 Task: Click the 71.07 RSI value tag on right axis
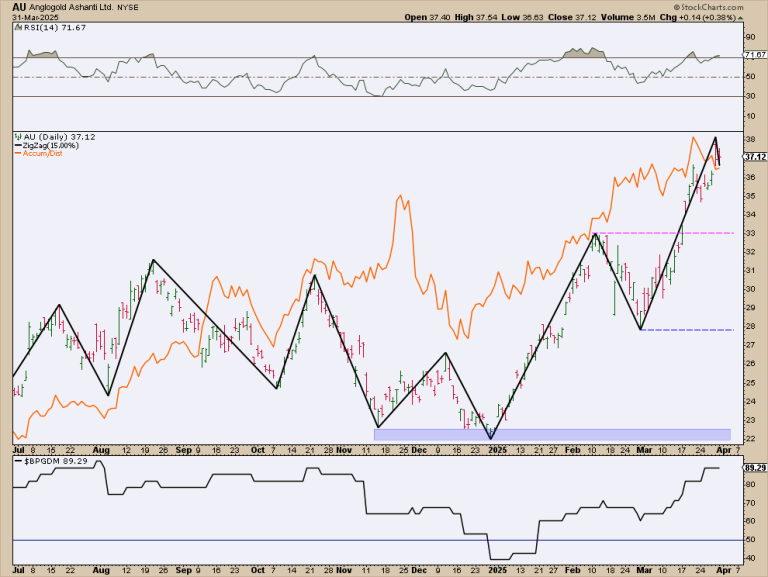[x=755, y=55]
